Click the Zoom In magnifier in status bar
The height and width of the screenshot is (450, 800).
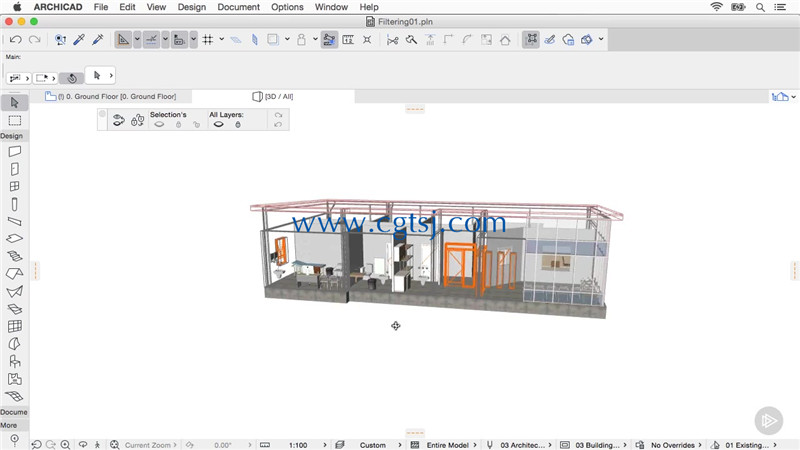[x=65, y=445]
